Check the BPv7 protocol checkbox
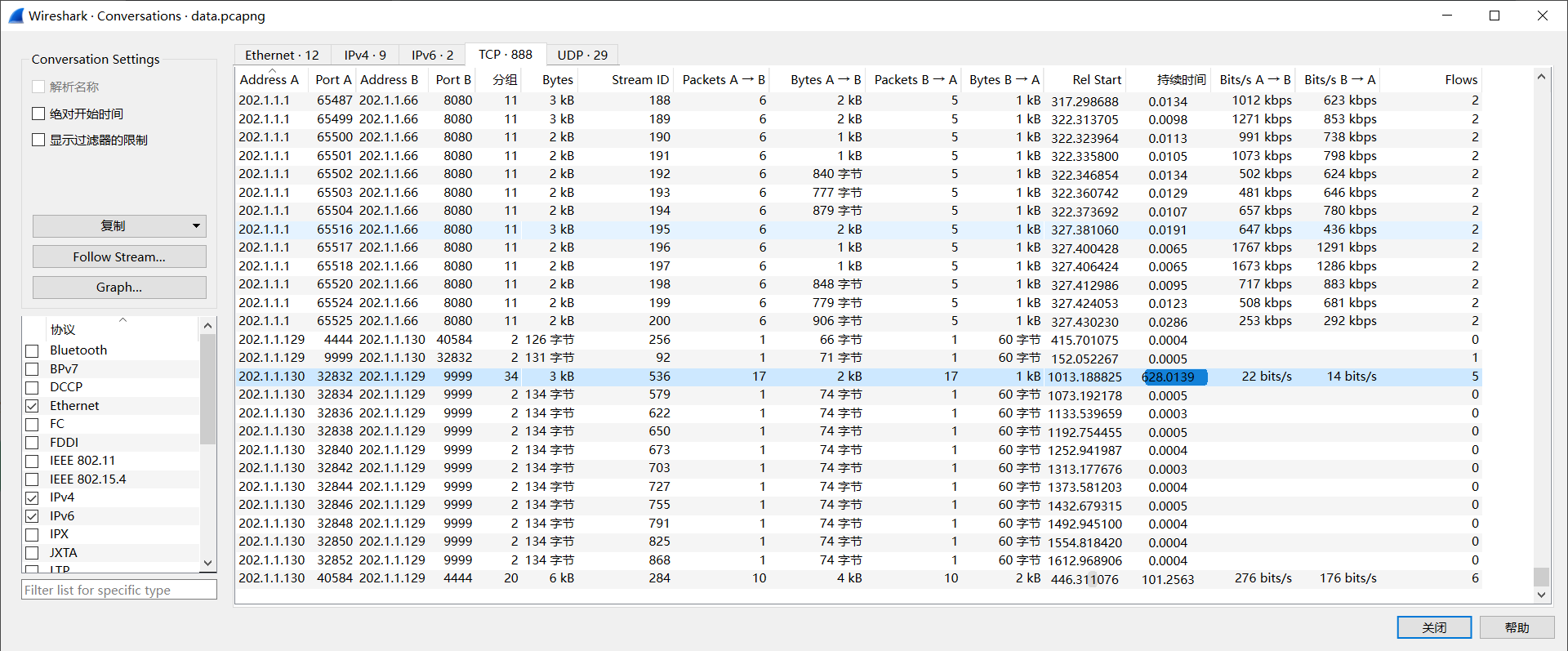This screenshot has height=651, width=1568. (33, 369)
